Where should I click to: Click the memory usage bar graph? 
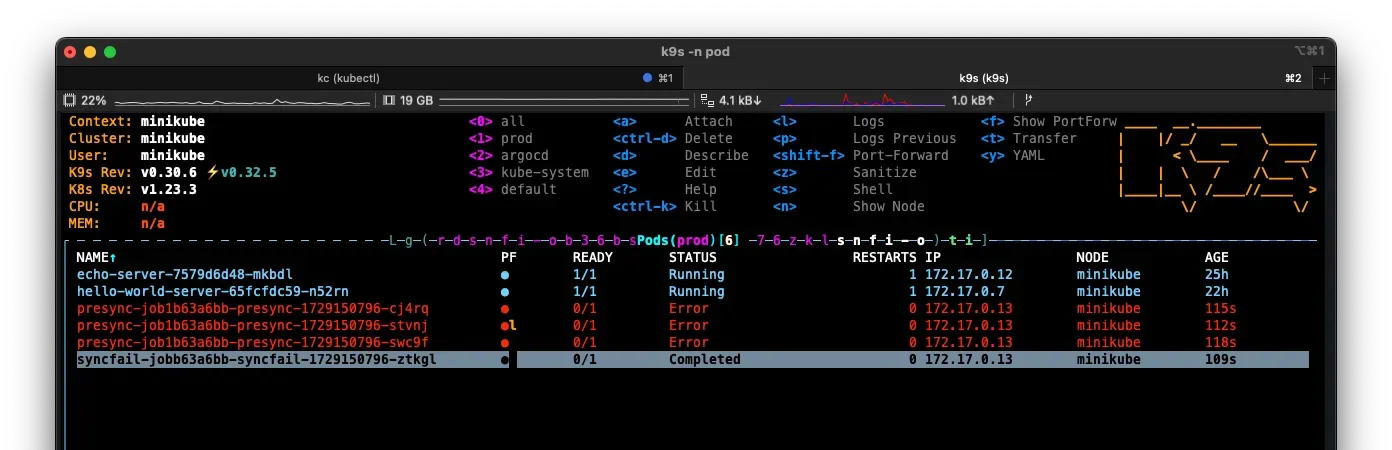(x=563, y=101)
